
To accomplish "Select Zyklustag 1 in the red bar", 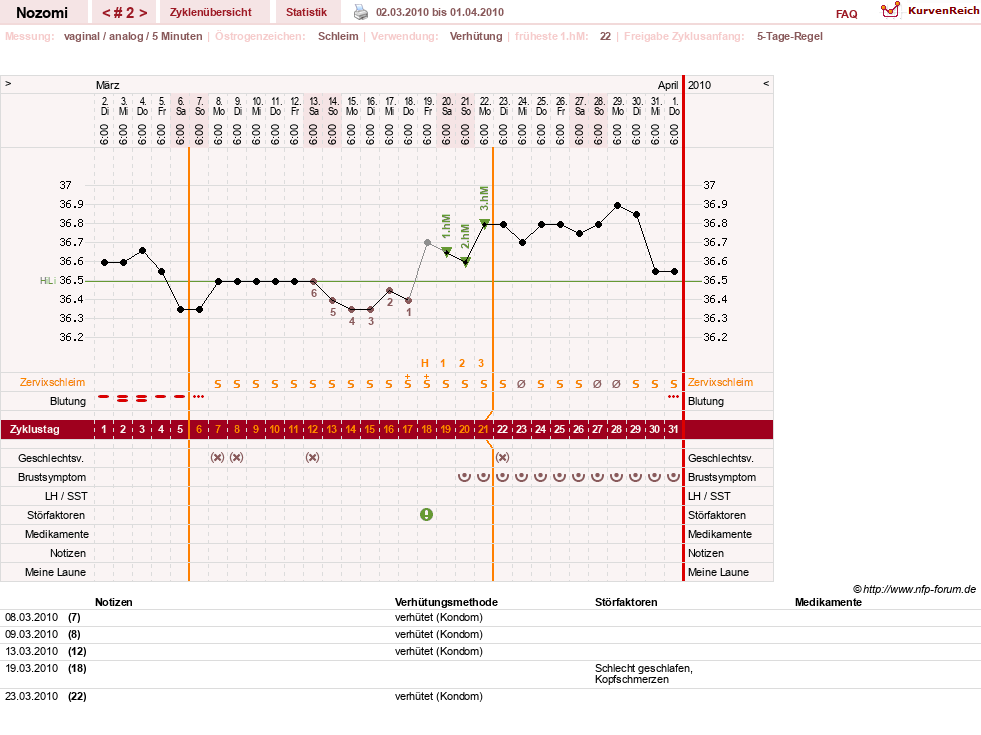I will click(104, 429).
